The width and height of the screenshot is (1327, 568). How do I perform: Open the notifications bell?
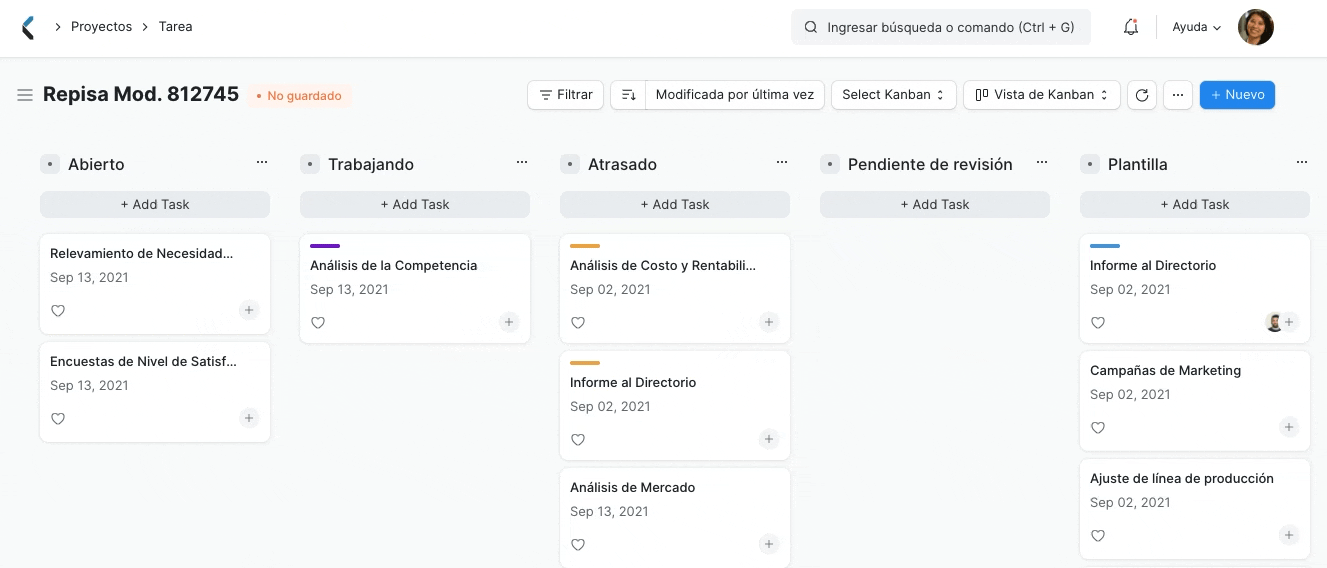click(1131, 27)
